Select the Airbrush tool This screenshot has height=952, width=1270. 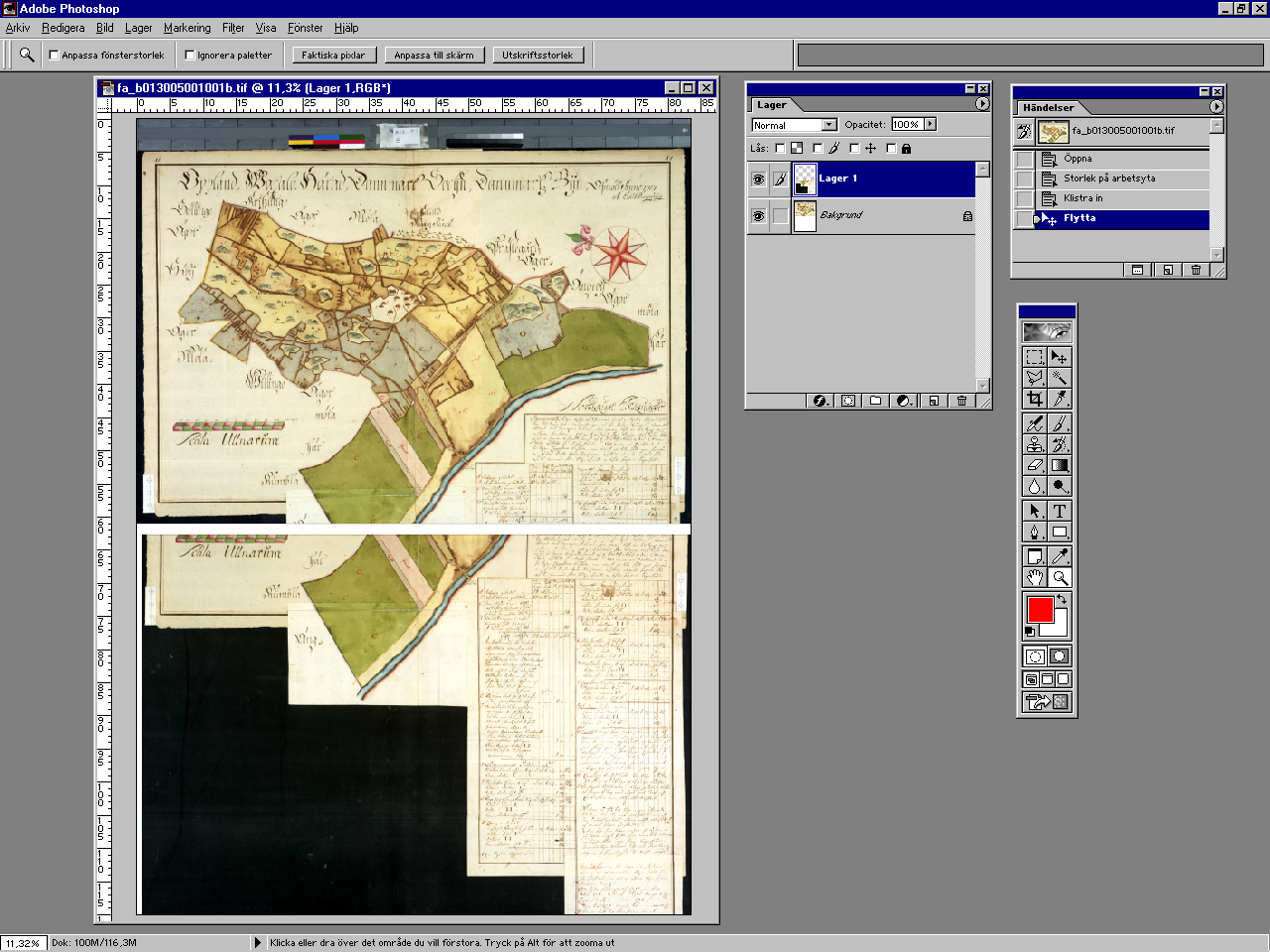tap(1035, 423)
